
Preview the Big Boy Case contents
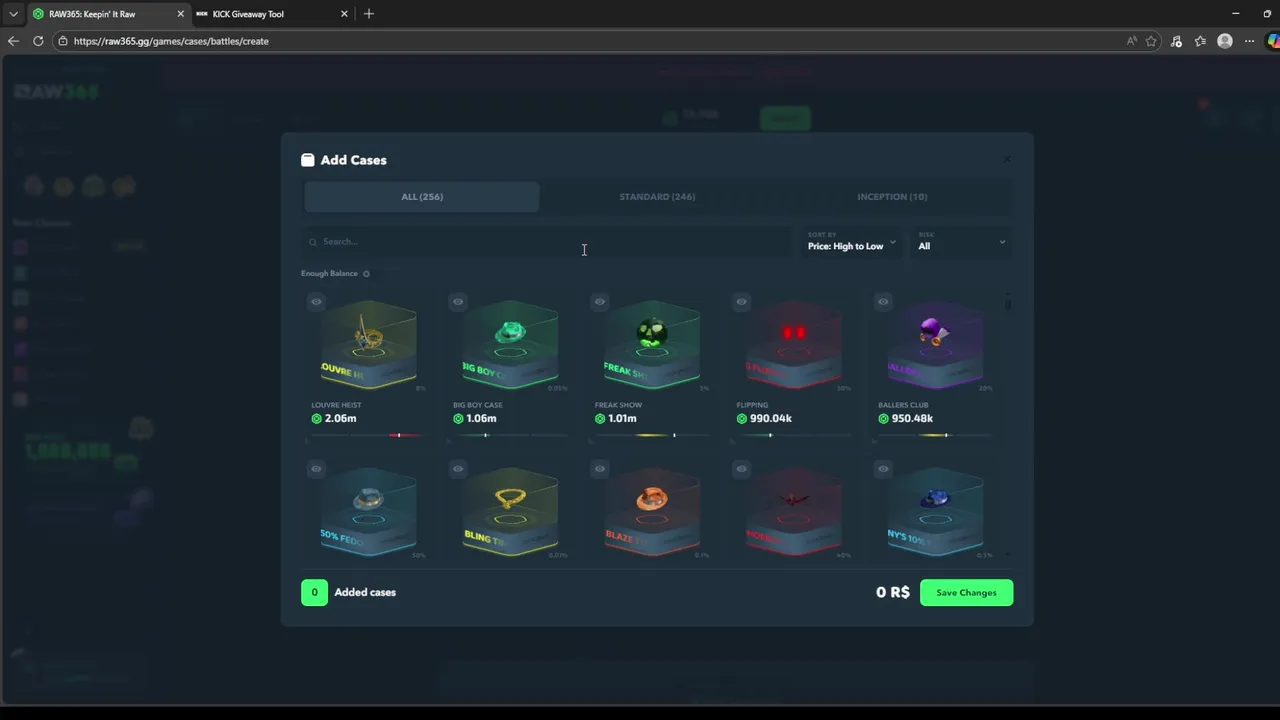(x=458, y=302)
